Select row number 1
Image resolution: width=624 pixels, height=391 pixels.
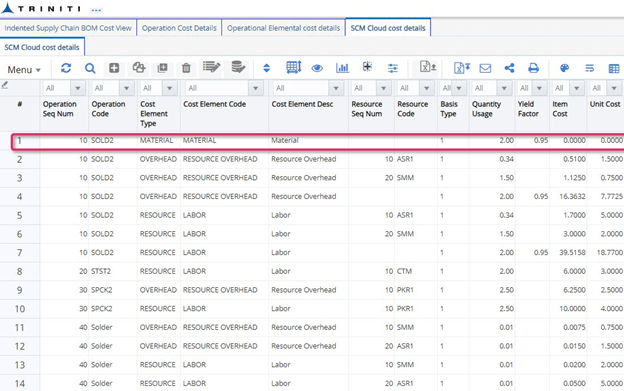coord(19,140)
